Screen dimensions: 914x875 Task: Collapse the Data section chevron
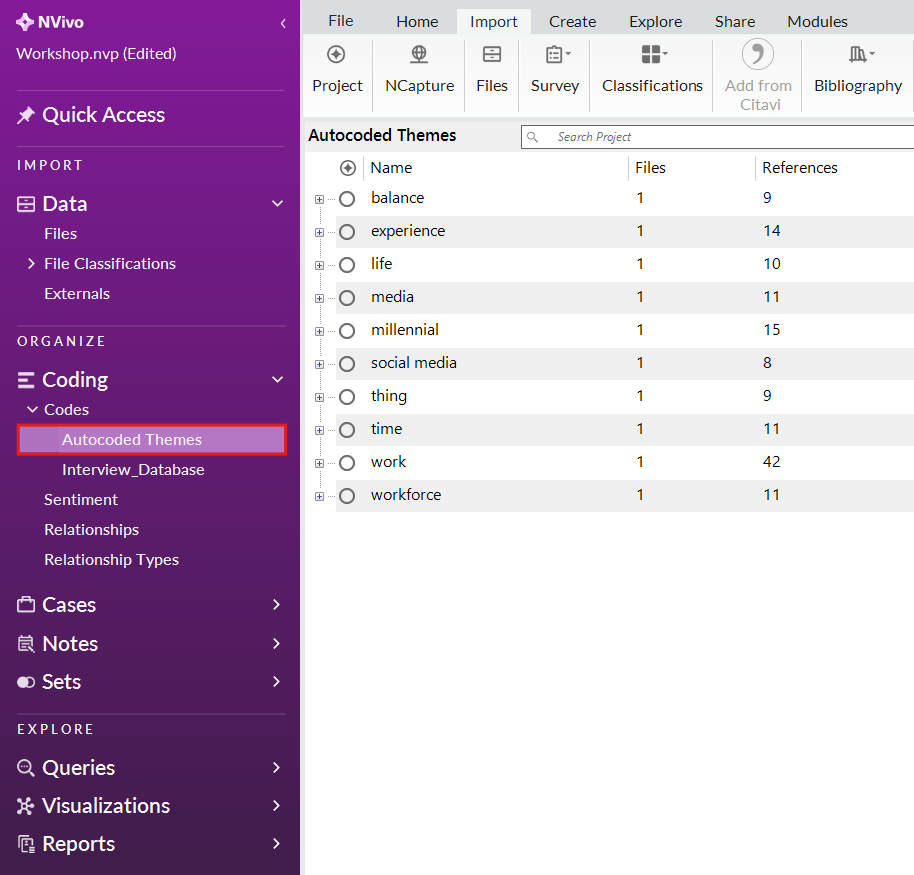(x=277, y=204)
